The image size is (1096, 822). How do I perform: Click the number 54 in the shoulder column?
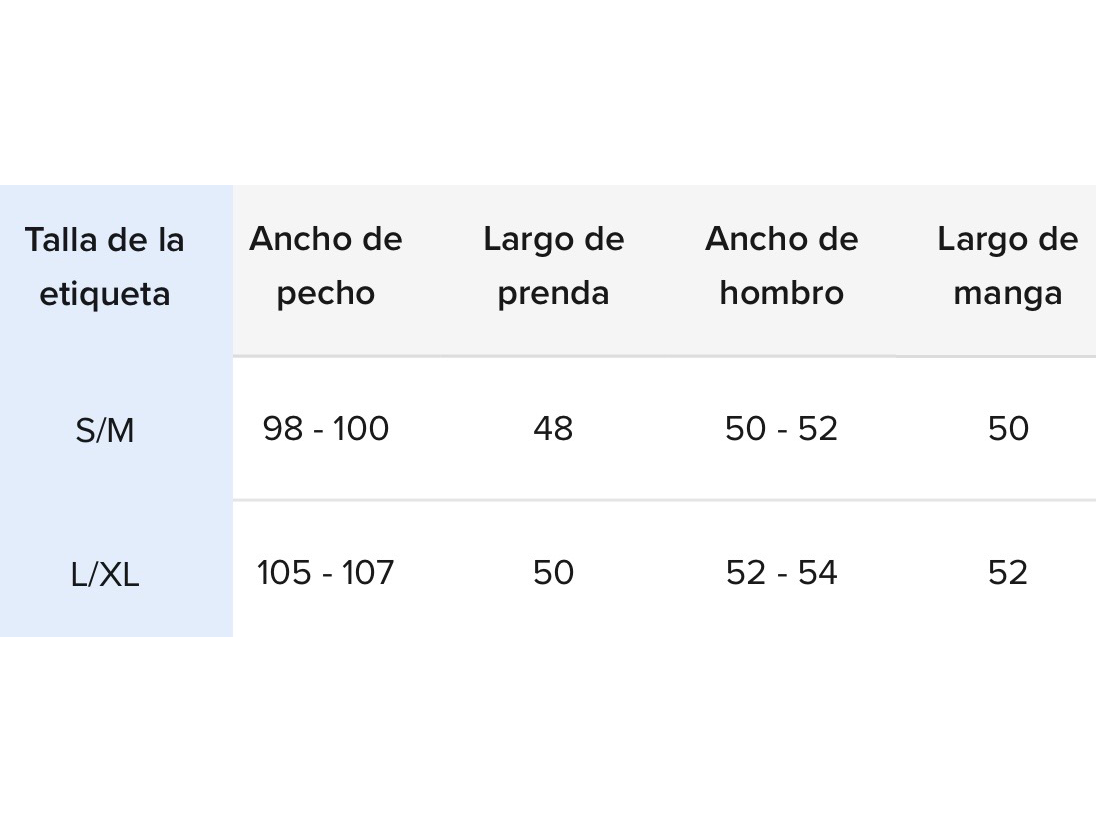point(817,573)
